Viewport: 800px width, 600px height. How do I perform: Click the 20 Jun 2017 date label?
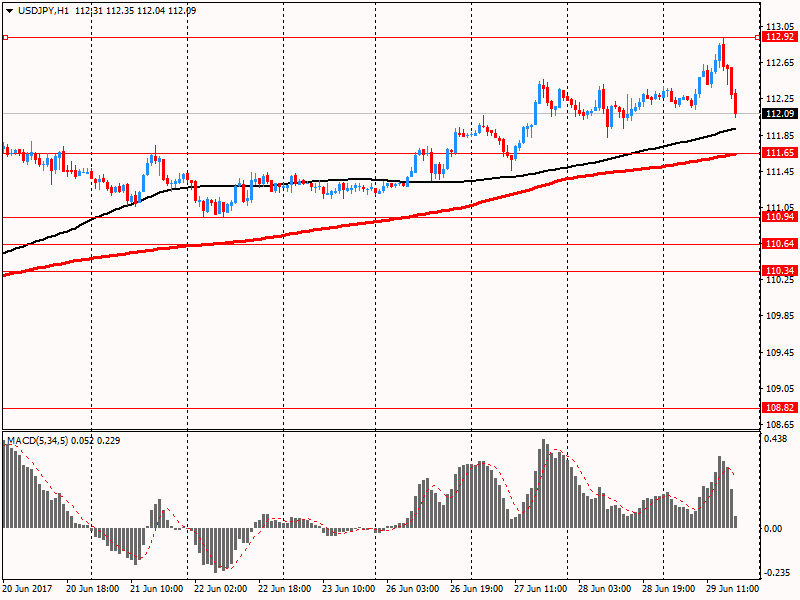[x=28, y=589]
